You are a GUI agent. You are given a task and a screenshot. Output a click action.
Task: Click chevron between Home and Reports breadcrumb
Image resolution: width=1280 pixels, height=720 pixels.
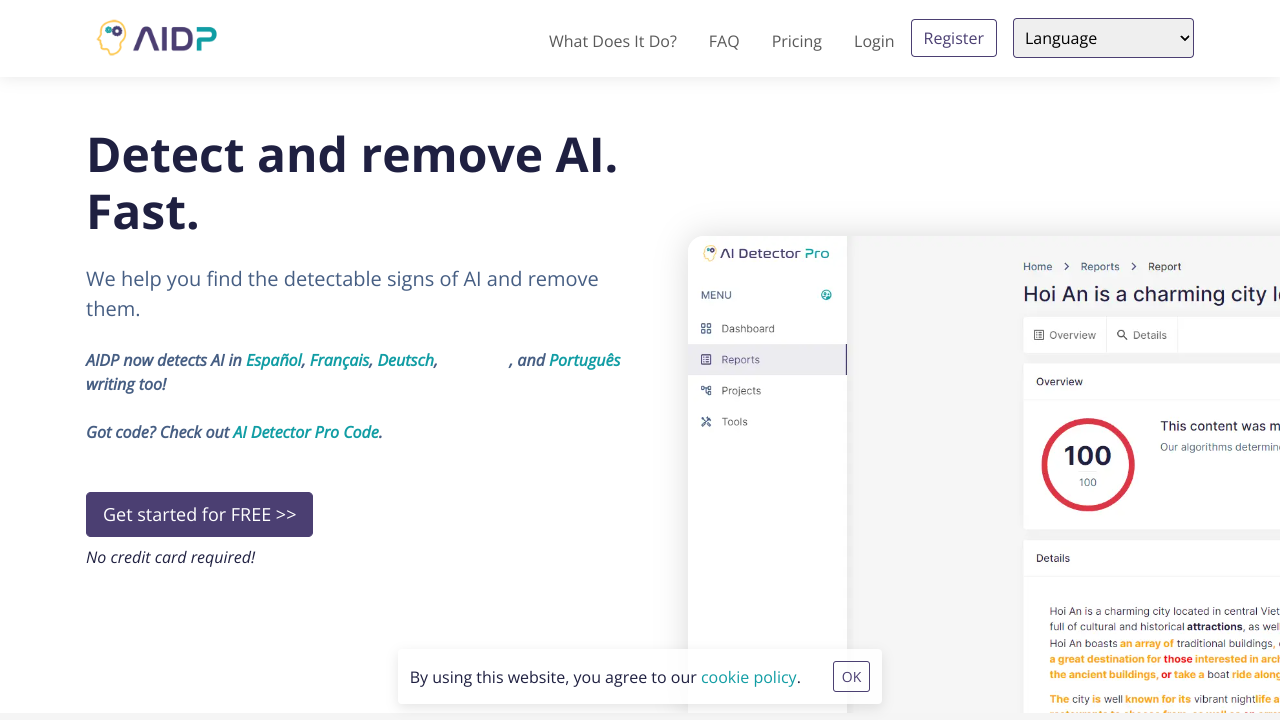1067,267
